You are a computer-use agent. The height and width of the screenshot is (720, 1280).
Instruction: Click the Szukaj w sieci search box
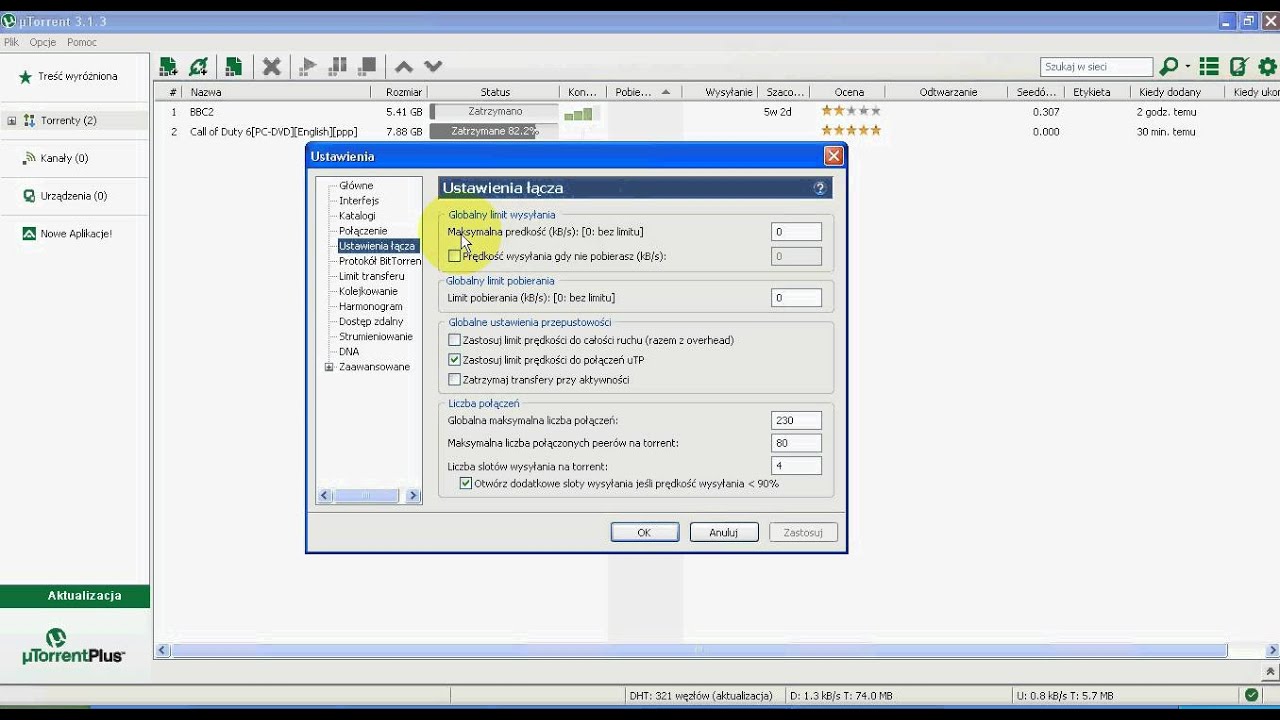click(x=1096, y=67)
